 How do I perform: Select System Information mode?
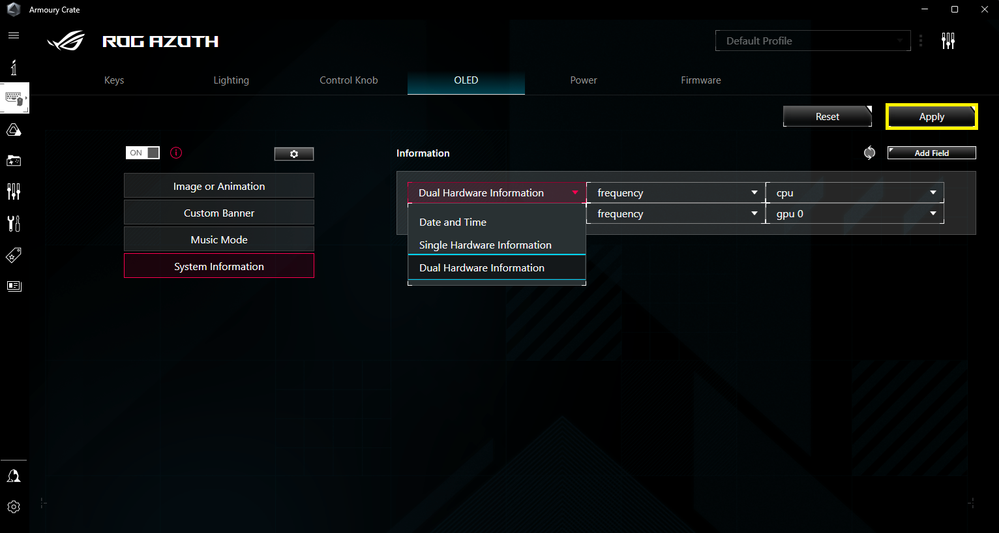[219, 267]
